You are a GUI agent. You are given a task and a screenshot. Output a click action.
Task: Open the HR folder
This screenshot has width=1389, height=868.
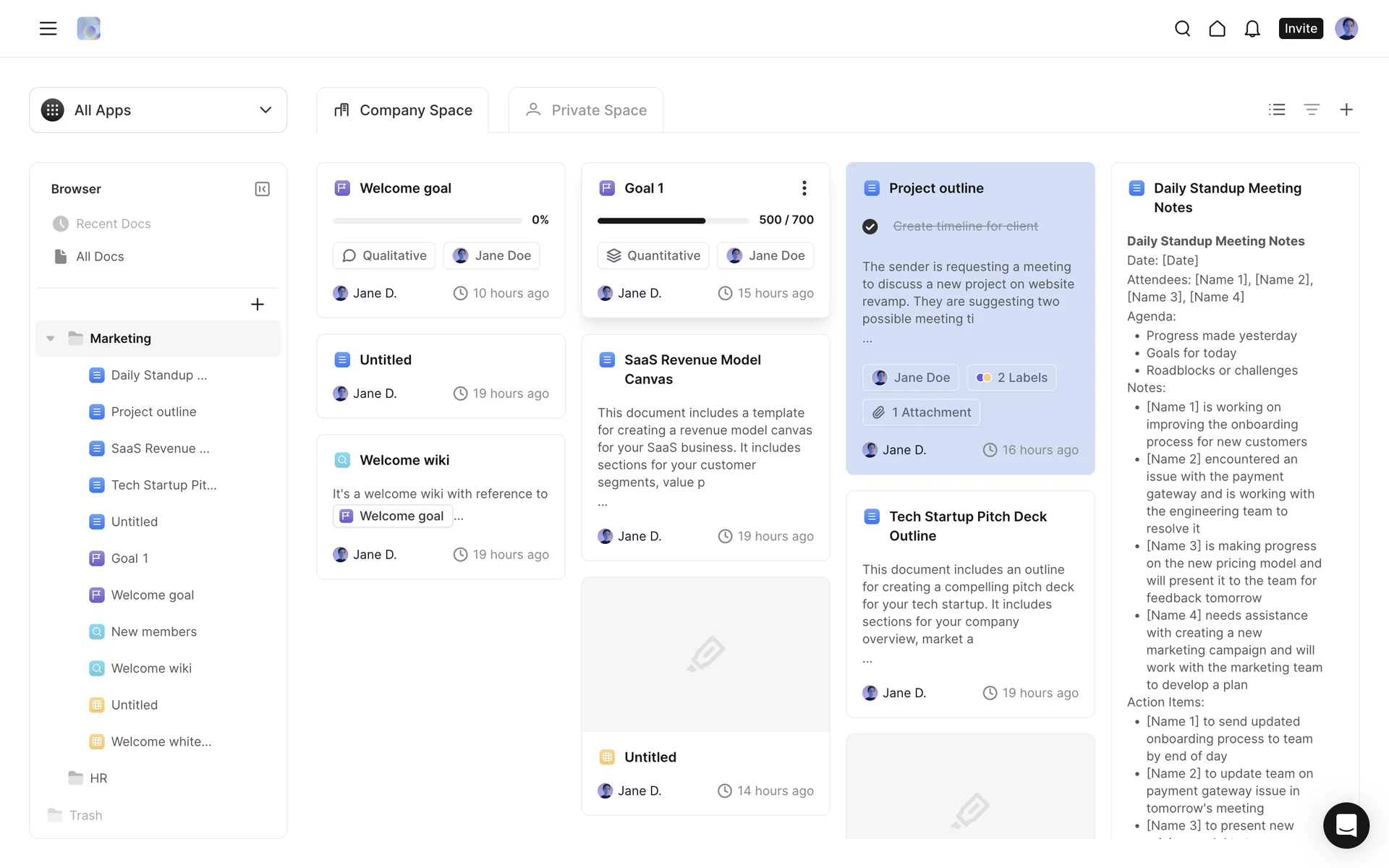98,778
